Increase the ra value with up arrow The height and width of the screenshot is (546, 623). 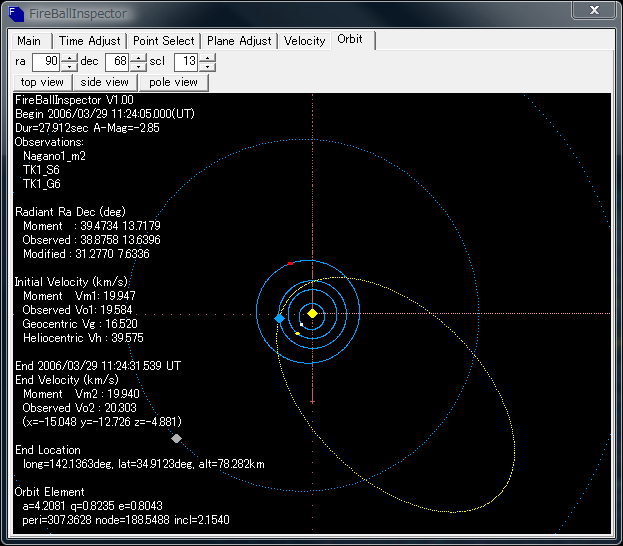pos(70,58)
